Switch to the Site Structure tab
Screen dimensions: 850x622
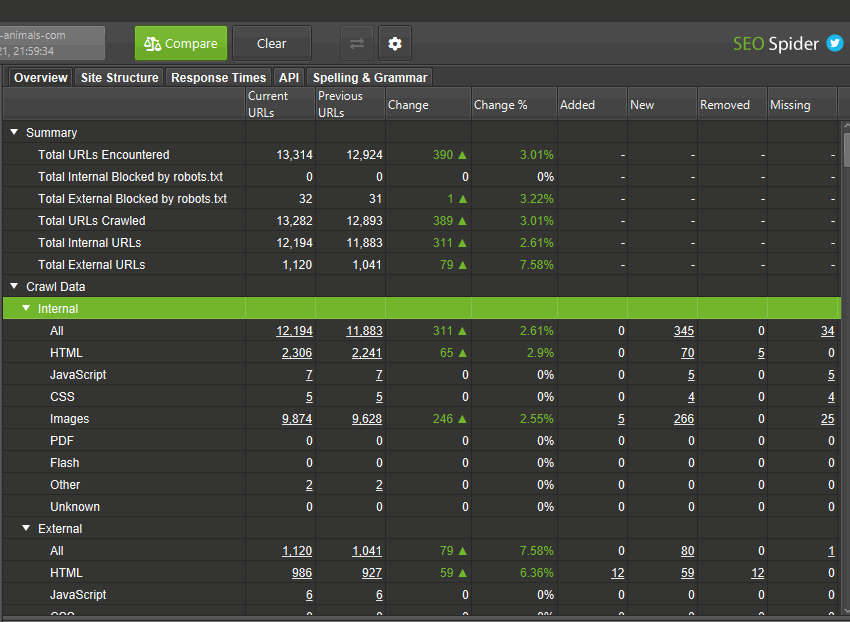(x=119, y=78)
